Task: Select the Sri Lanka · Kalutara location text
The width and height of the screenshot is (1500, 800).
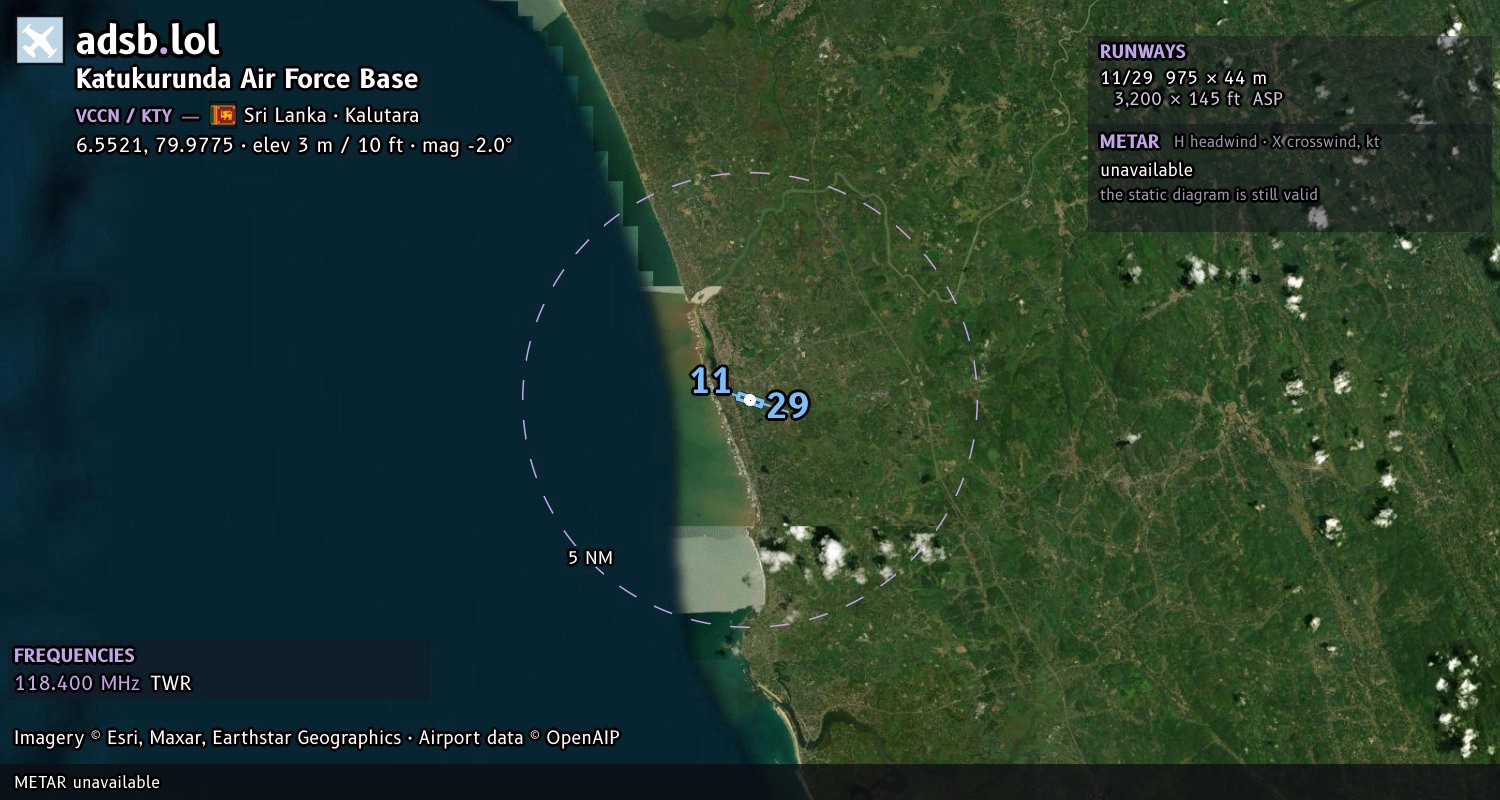Action: (331, 115)
